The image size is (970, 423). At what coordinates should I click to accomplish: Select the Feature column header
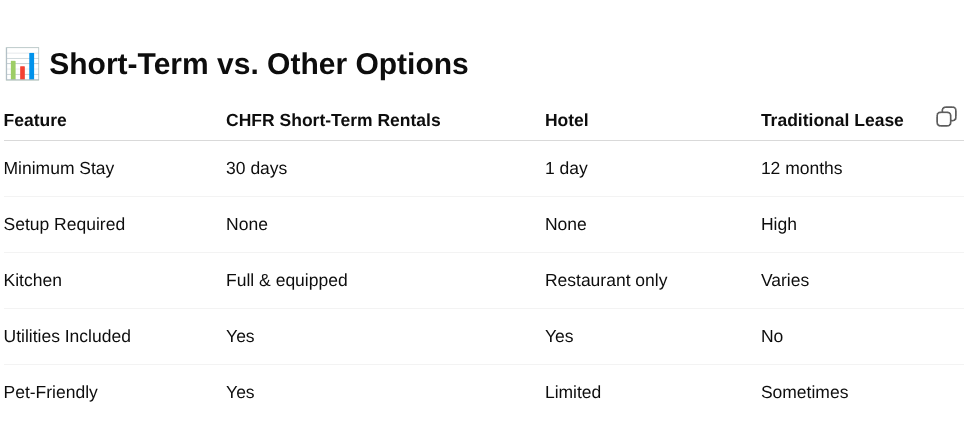coord(35,120)
